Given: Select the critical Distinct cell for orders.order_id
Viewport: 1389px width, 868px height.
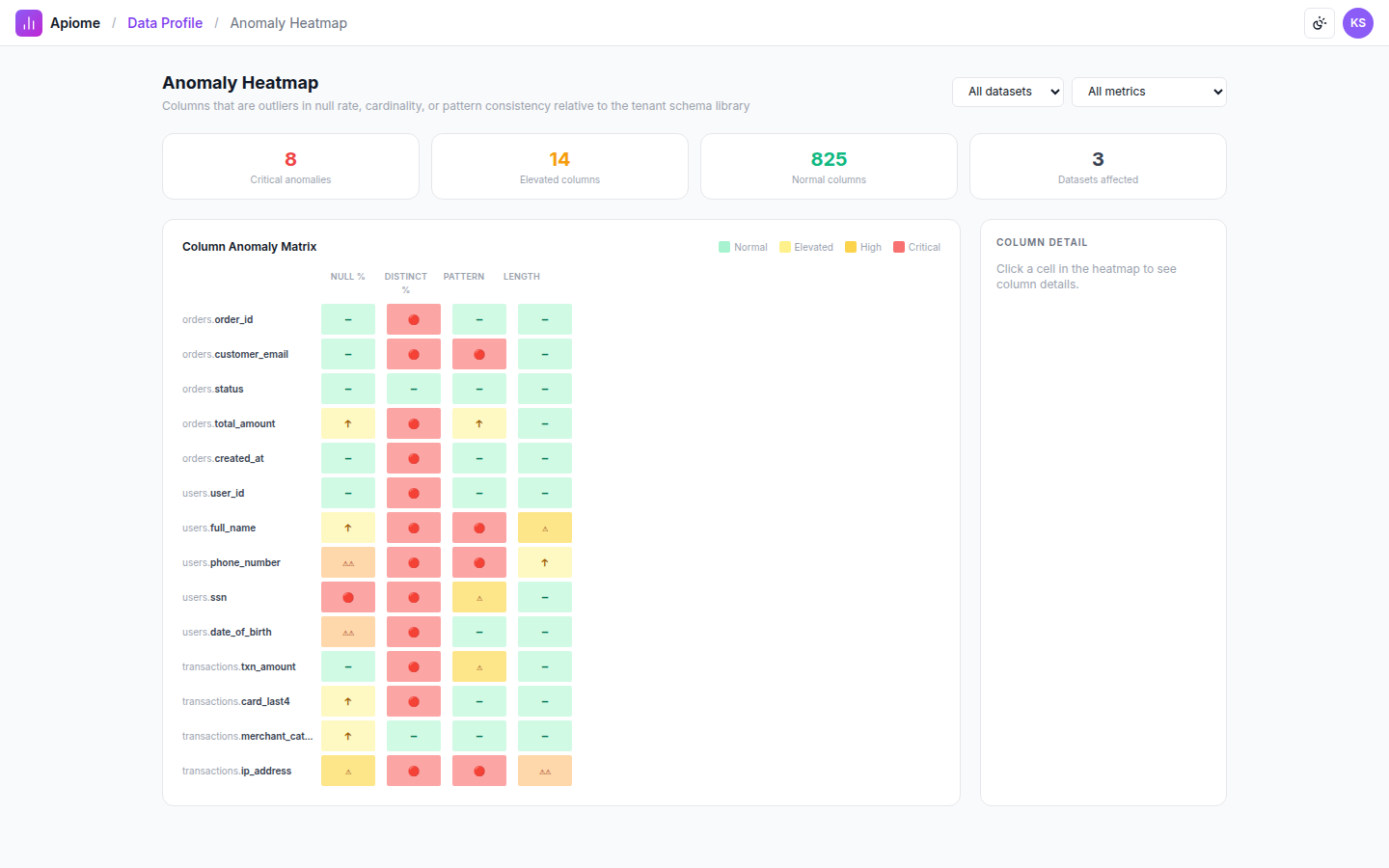Looking at the screenshot, I should 414,319.
